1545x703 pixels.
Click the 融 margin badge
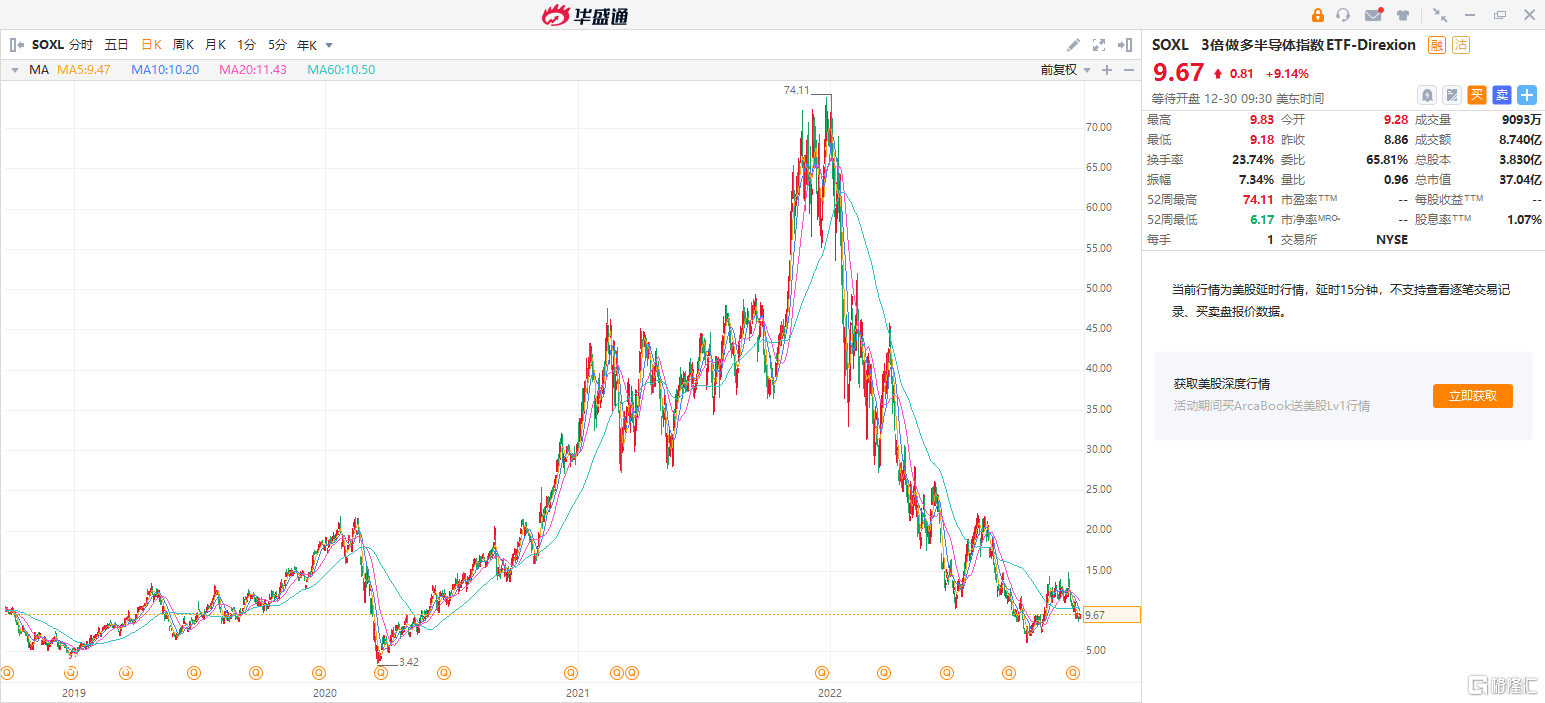point(1437,45)
